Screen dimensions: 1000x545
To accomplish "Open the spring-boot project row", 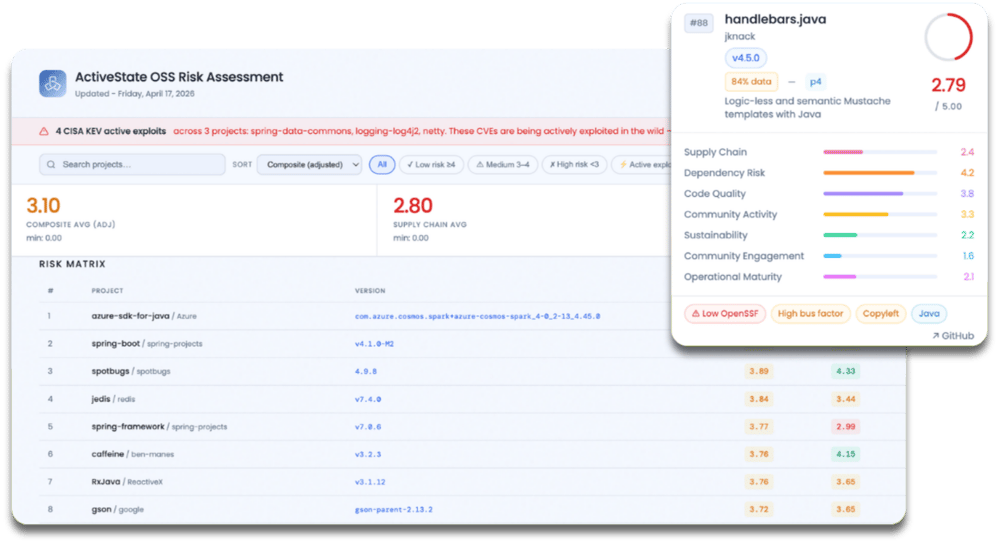I will [x=472, y=344].
